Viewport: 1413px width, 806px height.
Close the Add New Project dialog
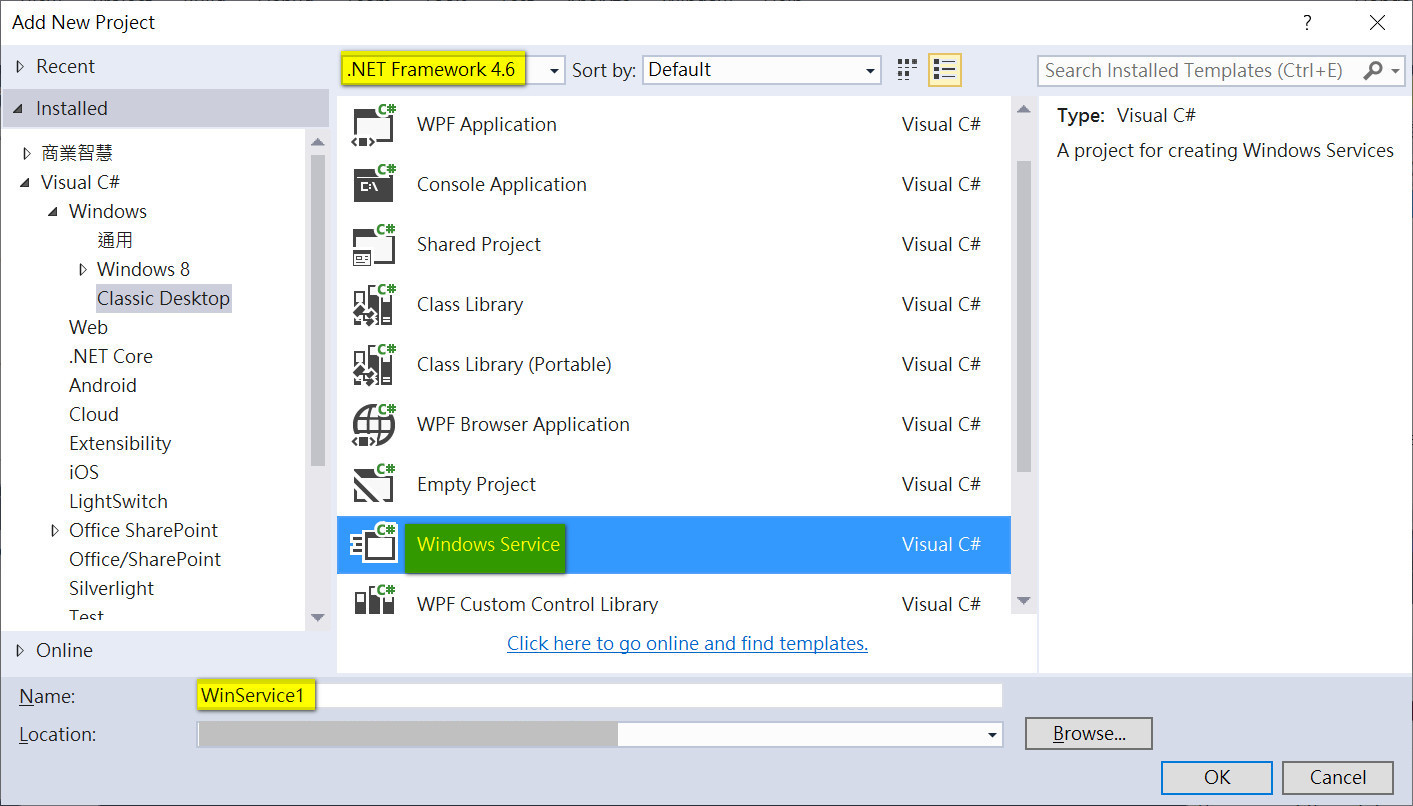1378,22
